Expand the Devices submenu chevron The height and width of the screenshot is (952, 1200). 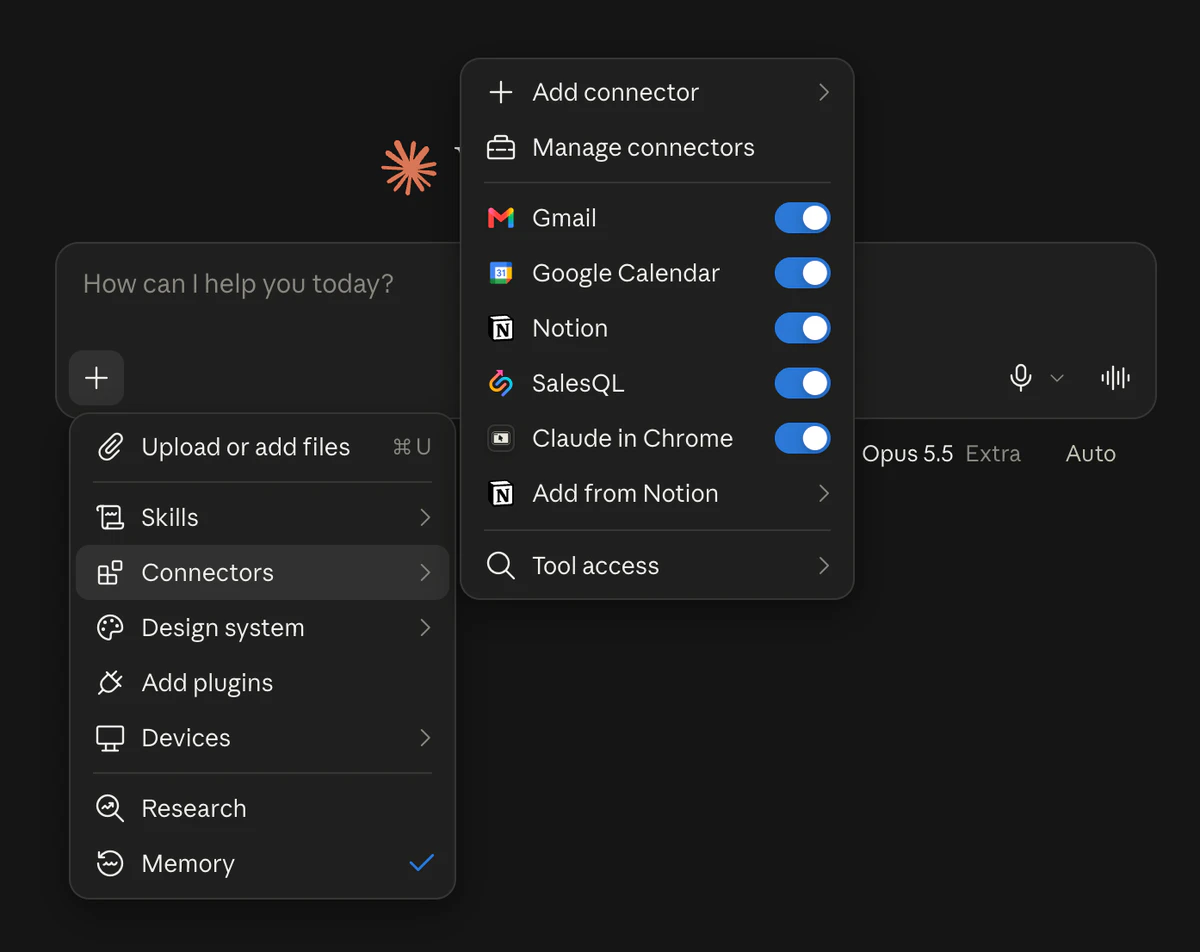point(425,738)
